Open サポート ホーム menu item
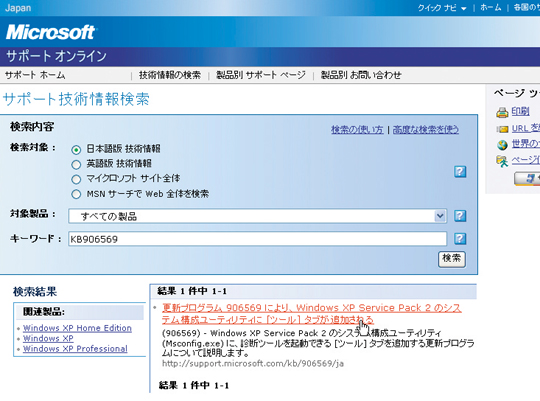Viewport: 540px width, 401px height. pyautogui.click(x=35, y=75)
